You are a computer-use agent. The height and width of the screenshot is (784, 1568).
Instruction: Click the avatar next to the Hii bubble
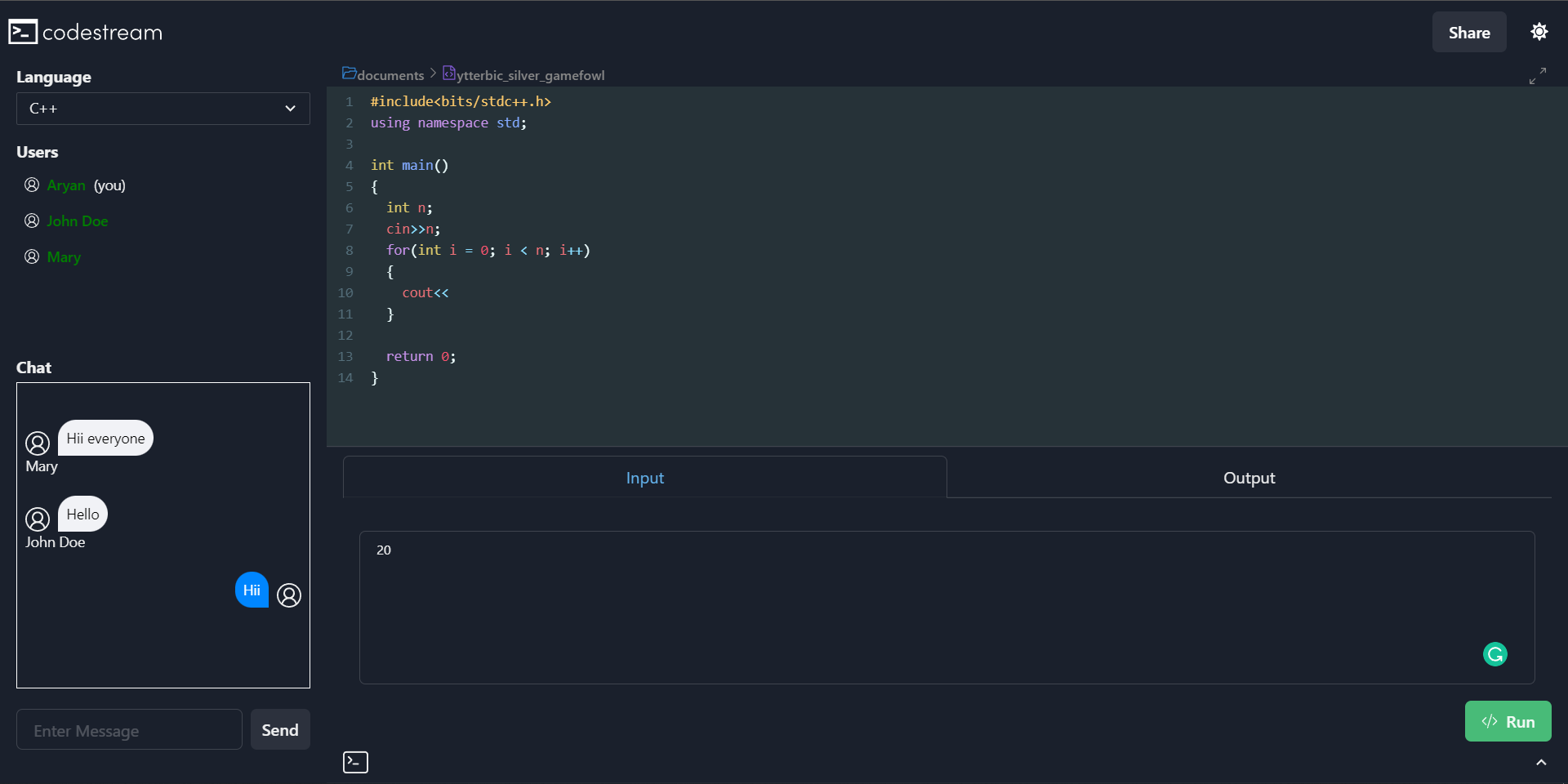tap(288, 596)
